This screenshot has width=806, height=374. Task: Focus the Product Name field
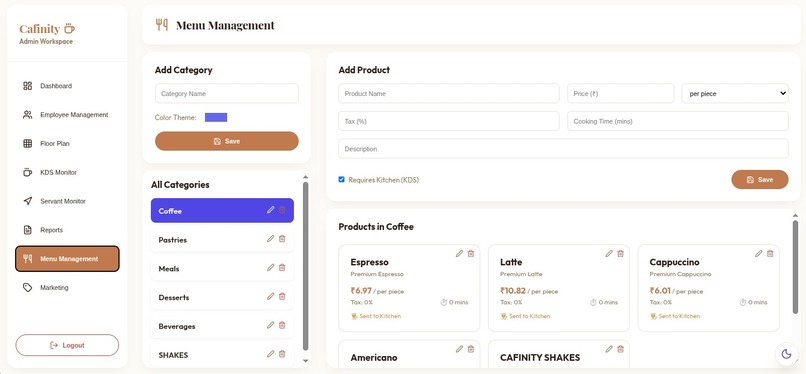click(449, 94)
